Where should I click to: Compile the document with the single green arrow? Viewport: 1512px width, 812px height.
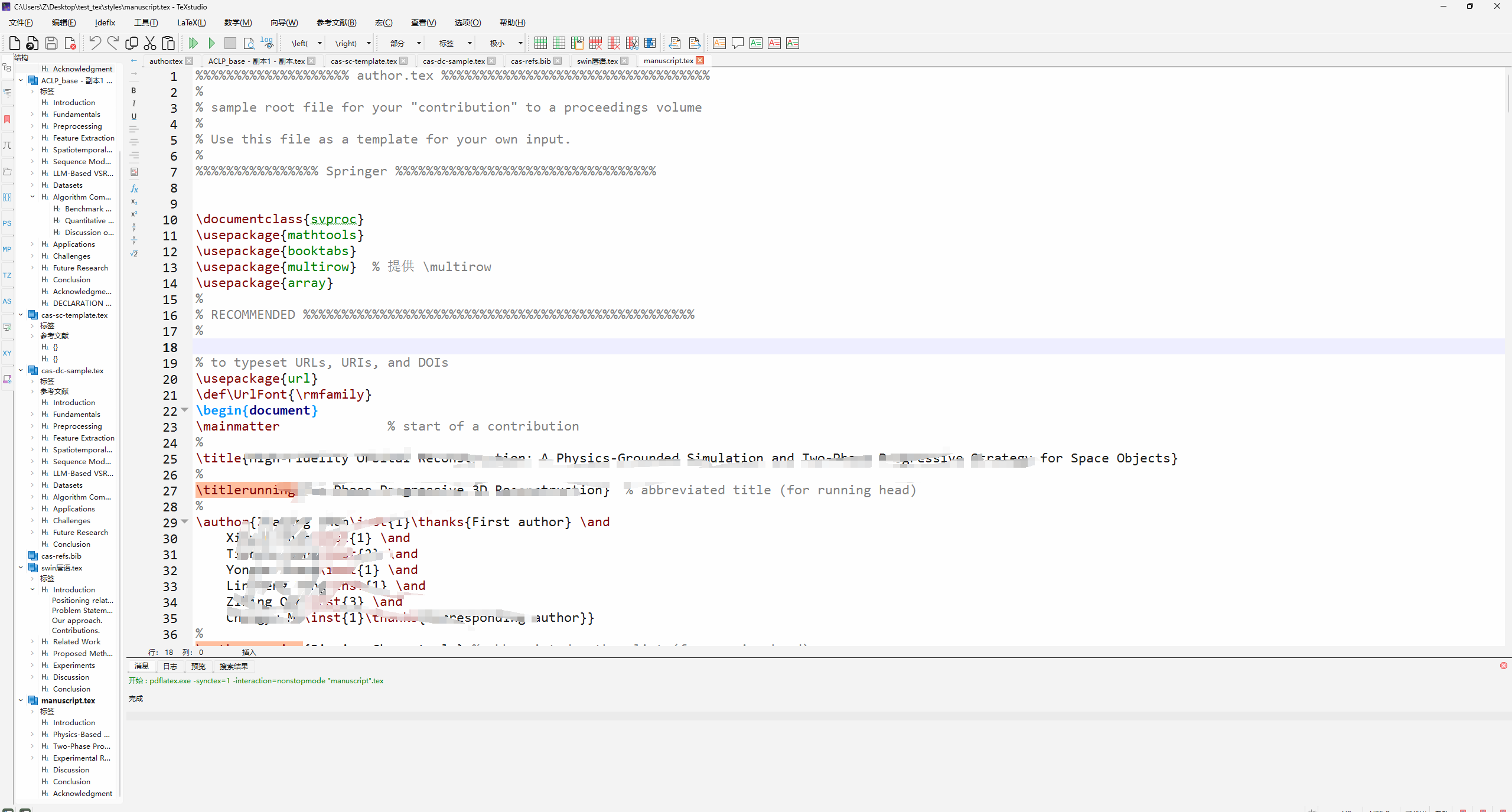coord(211,43)
